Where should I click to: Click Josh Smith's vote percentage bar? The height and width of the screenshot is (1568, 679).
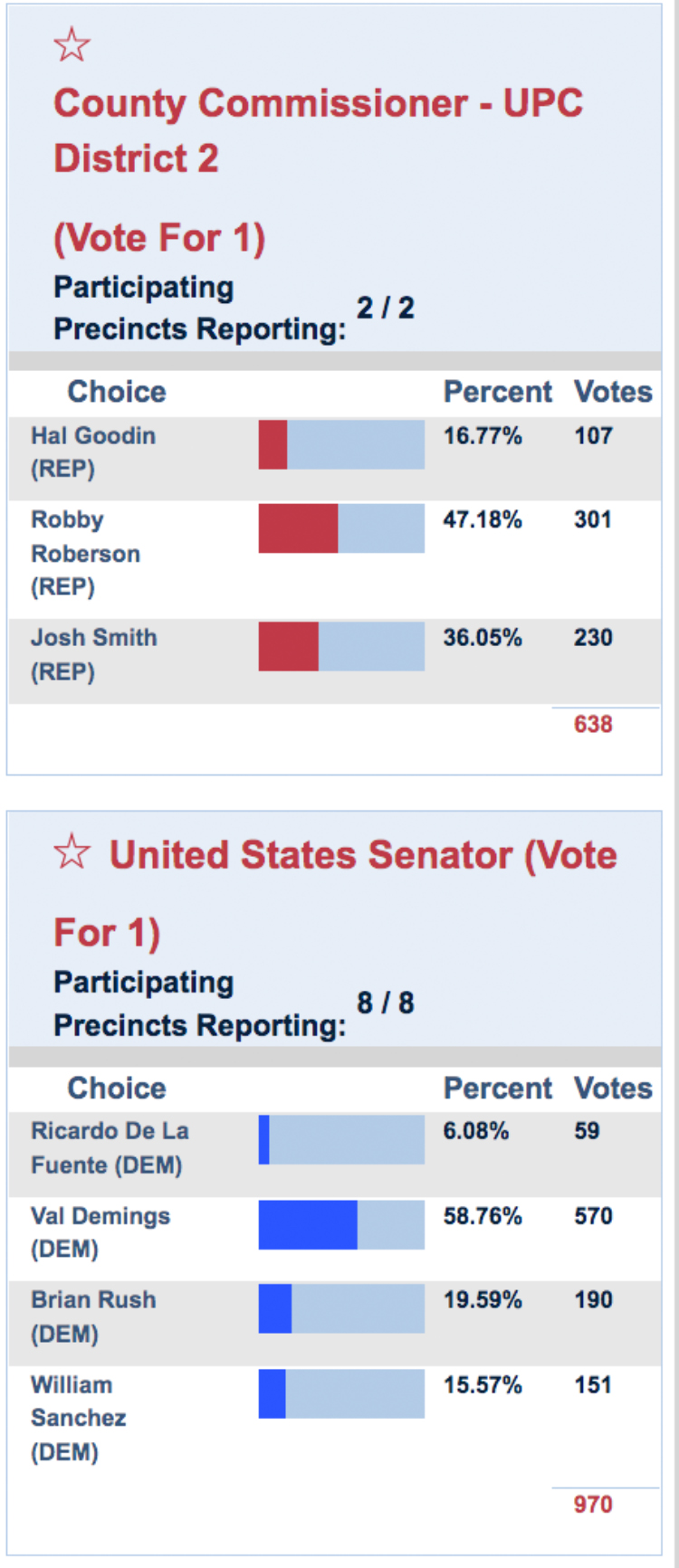(341, 646)
